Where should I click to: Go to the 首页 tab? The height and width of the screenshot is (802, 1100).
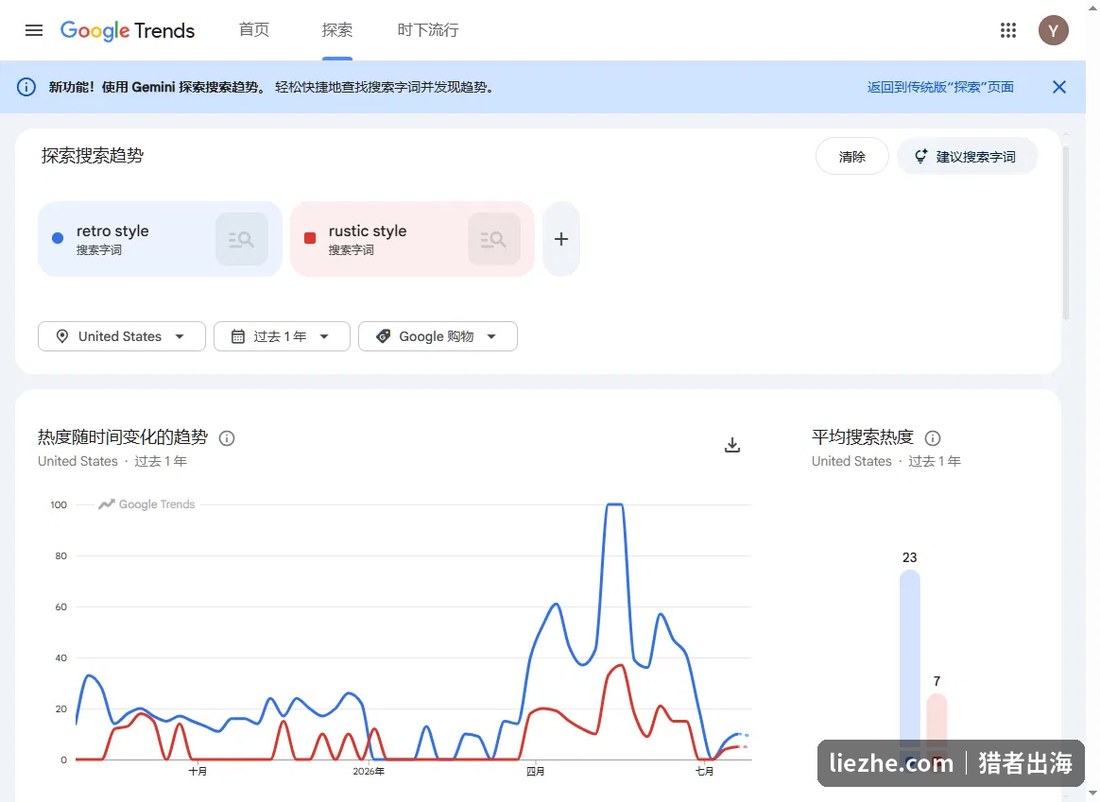coord(254,30)
